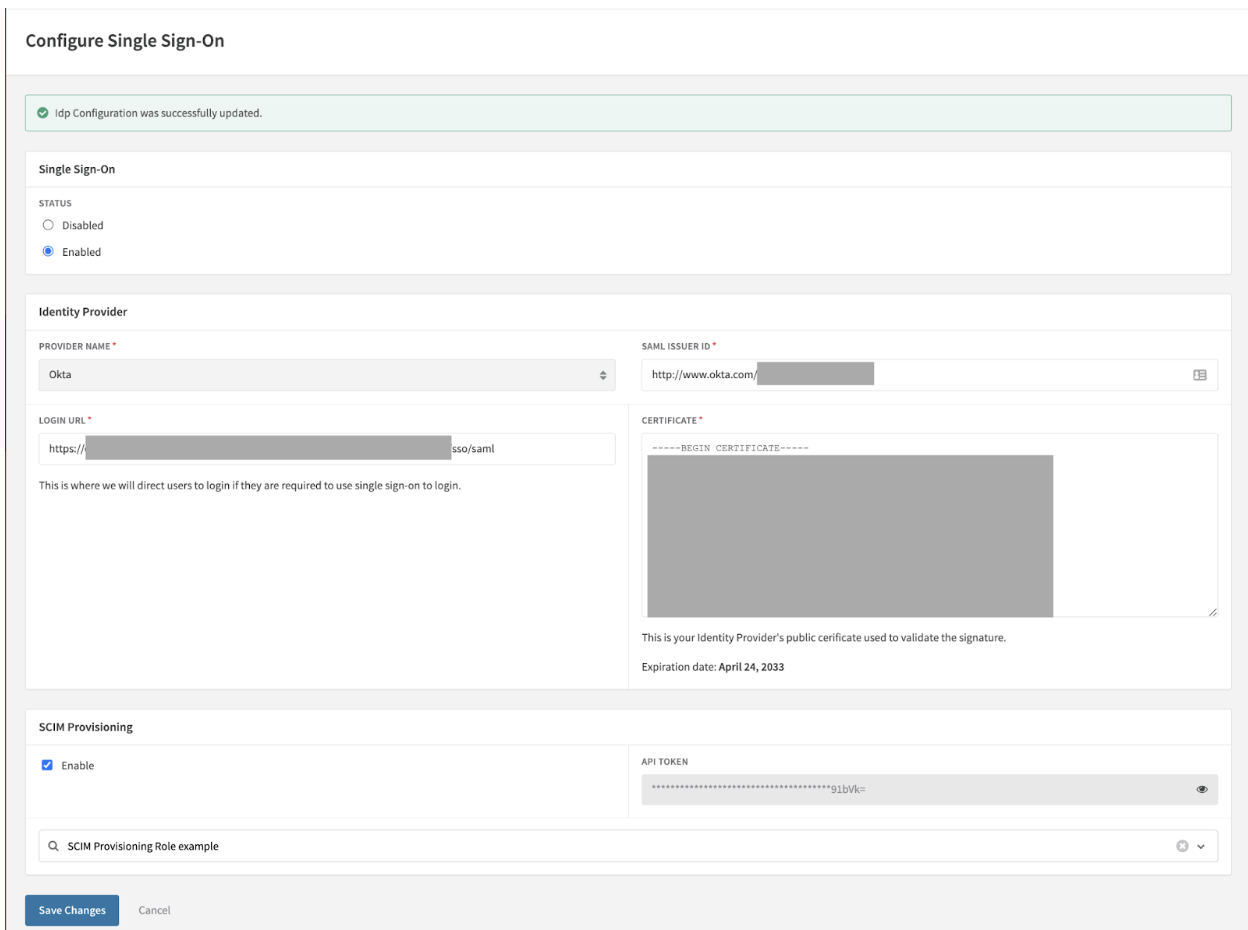Click the SCIM Provisioning Role example field
1248x930 pixels.
(x=628, y=846)
